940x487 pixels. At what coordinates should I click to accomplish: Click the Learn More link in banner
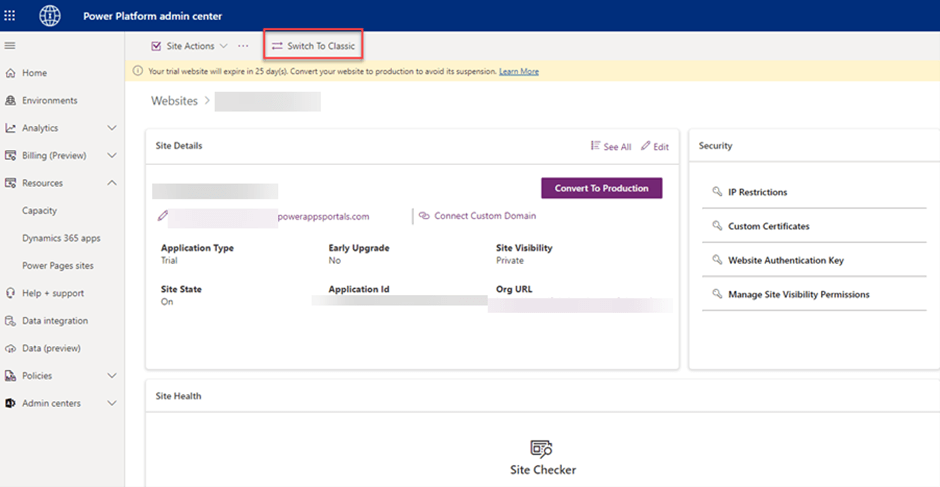tap(519, 72)
